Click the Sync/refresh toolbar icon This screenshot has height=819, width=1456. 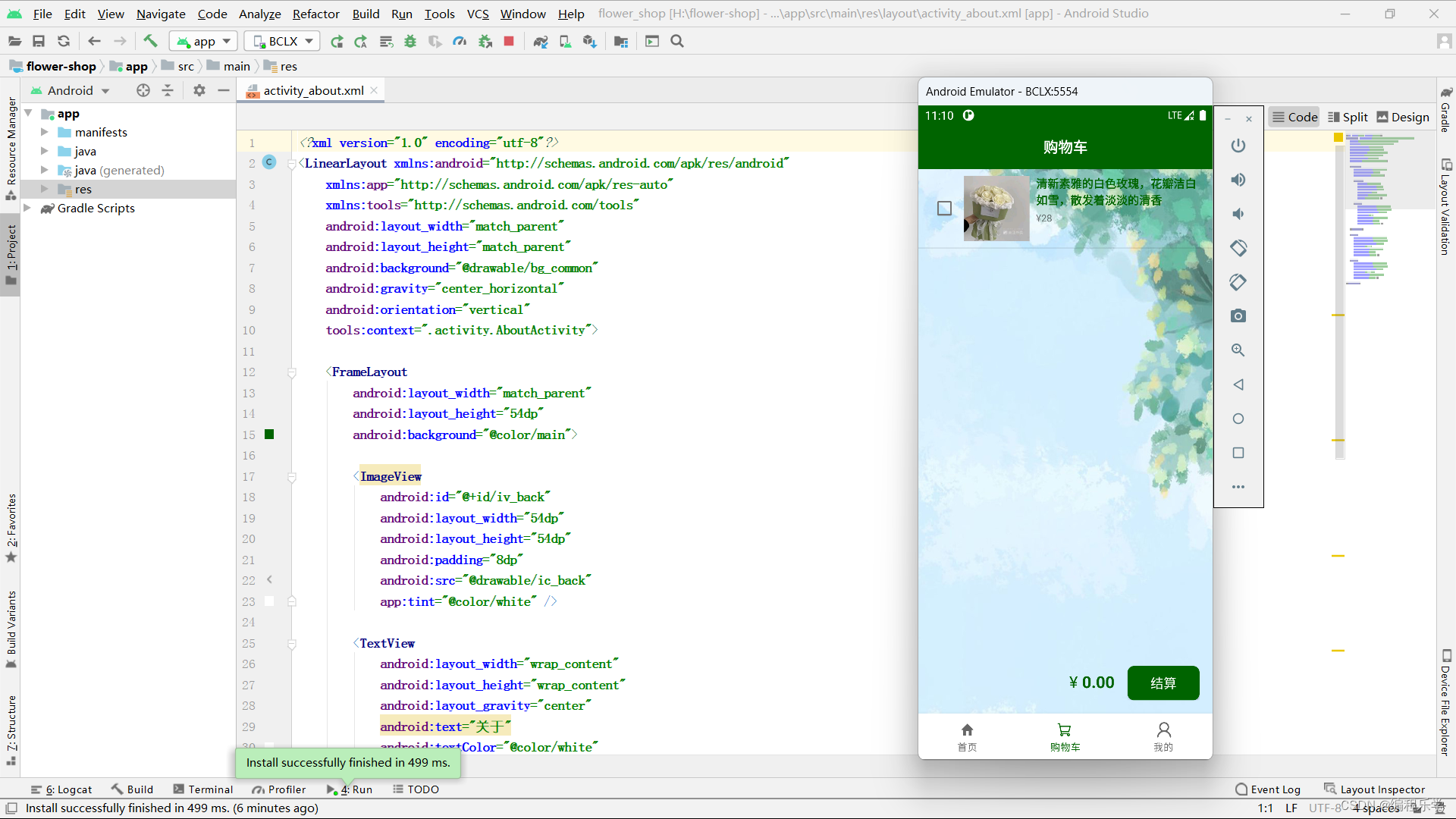(x=64, y=41)
